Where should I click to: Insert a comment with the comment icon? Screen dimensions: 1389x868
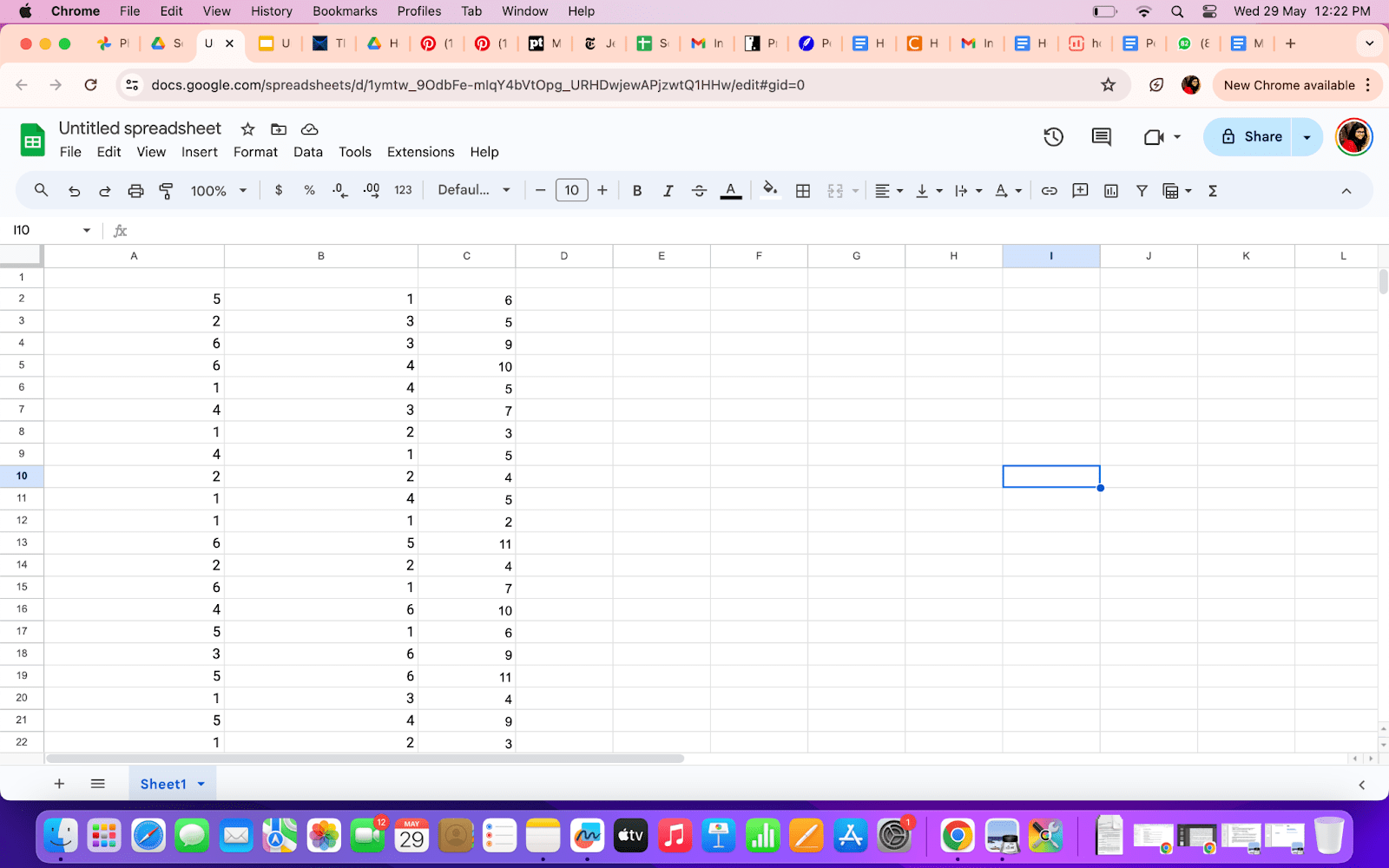1080,190
